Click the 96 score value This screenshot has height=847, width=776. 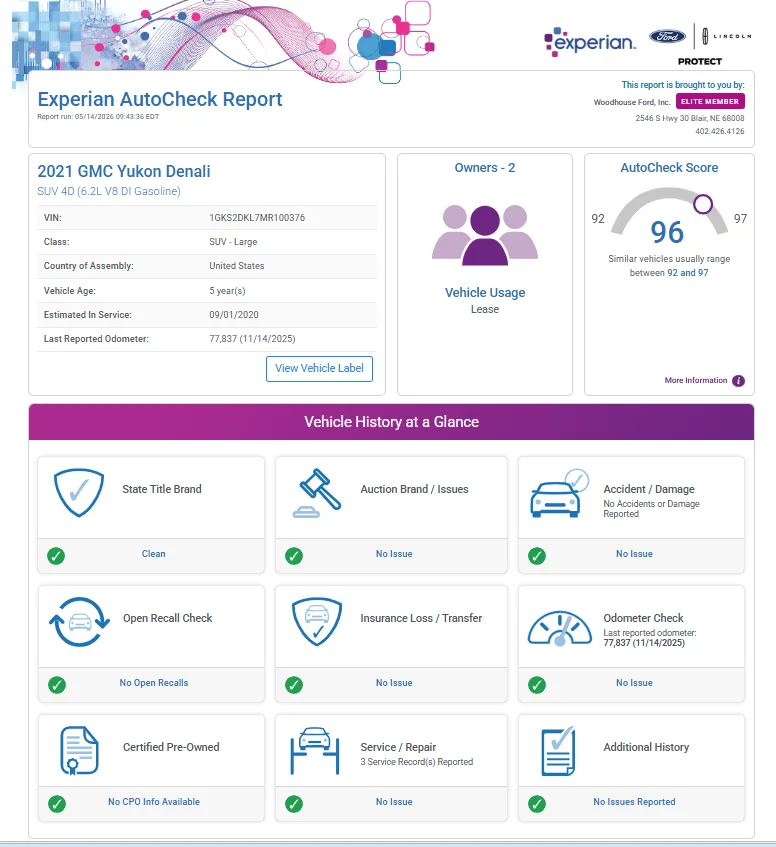pos(667,232)
